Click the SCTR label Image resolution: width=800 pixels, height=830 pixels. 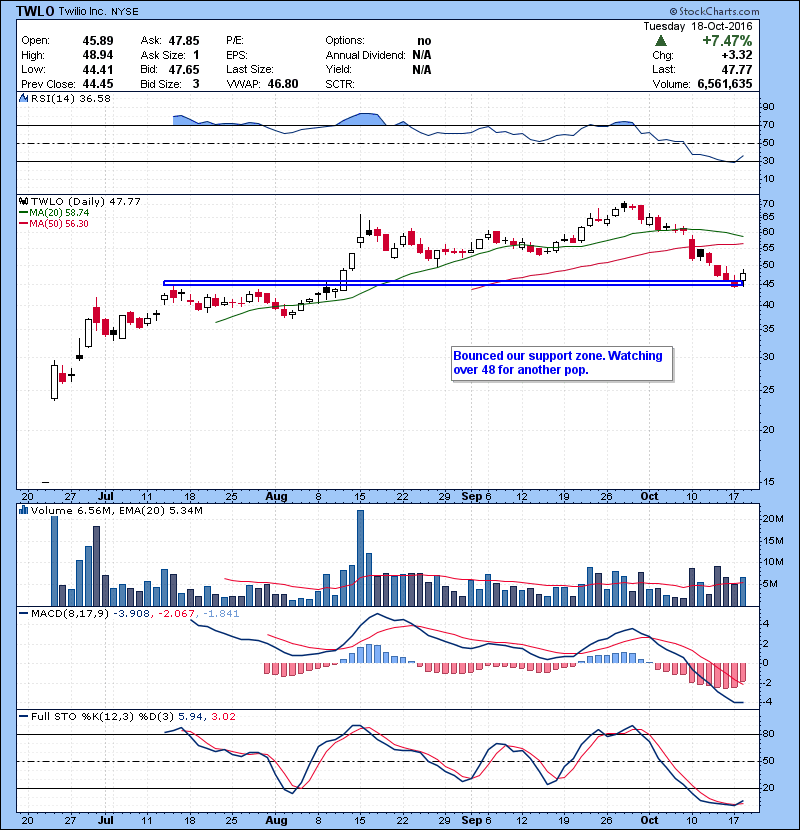point(340,84)
